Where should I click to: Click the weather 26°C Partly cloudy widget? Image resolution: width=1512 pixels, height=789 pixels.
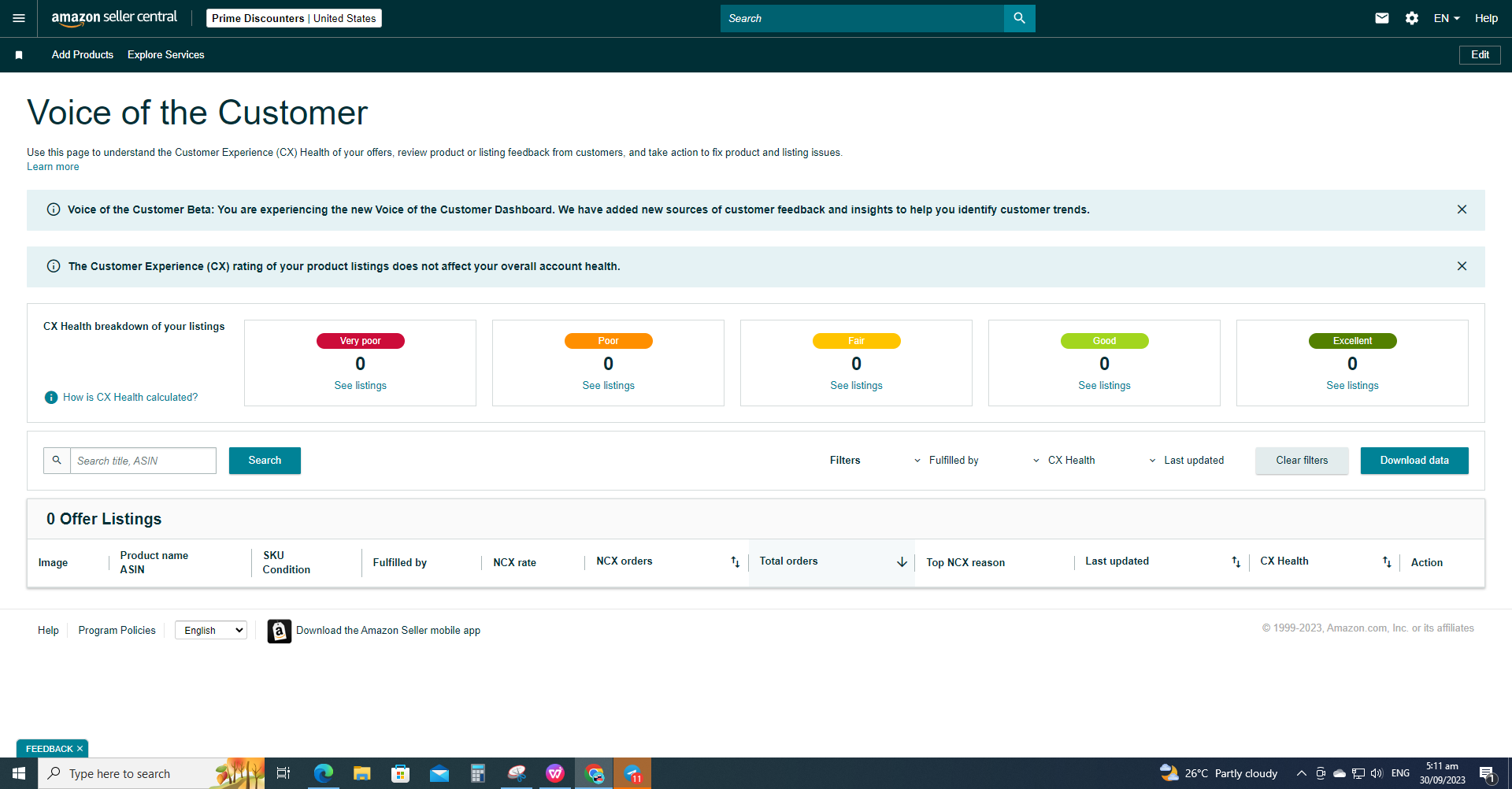(x=1218, y=773)
